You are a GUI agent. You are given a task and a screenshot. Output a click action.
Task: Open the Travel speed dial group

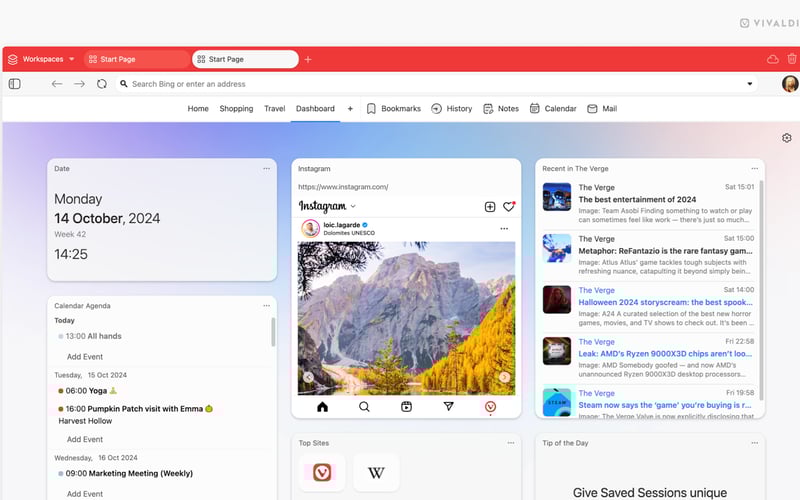pos(274,109)
